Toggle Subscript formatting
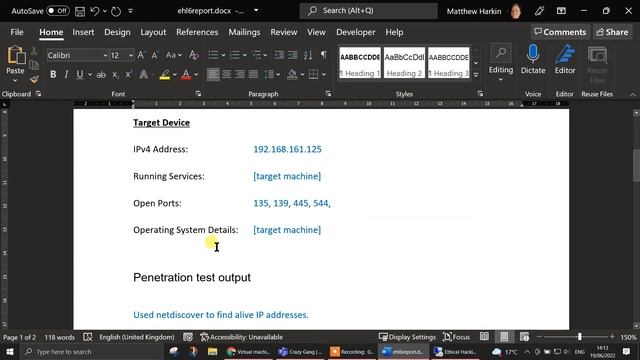This screenshot has width=640, height=360. tap(116, 74)
